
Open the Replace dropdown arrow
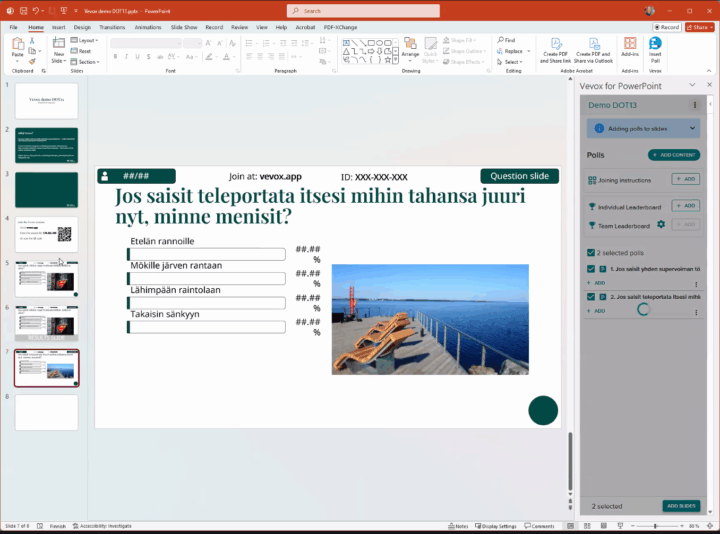tap(529, 51)
